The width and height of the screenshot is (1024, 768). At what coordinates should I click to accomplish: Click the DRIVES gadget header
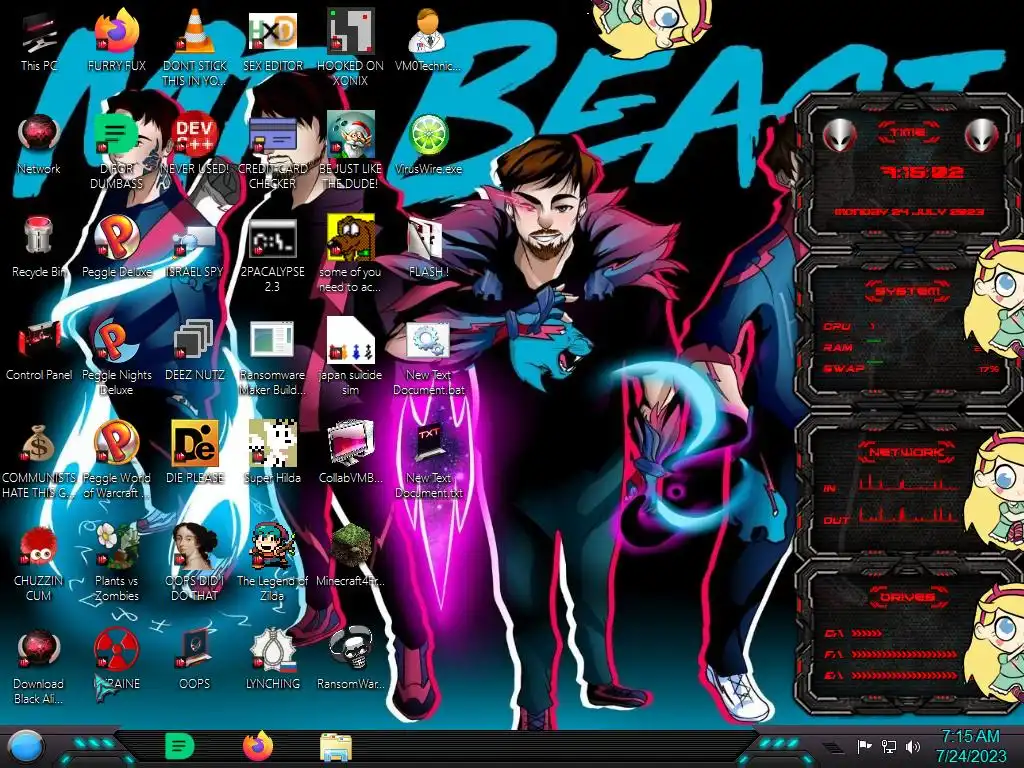[x=907, y=597]
